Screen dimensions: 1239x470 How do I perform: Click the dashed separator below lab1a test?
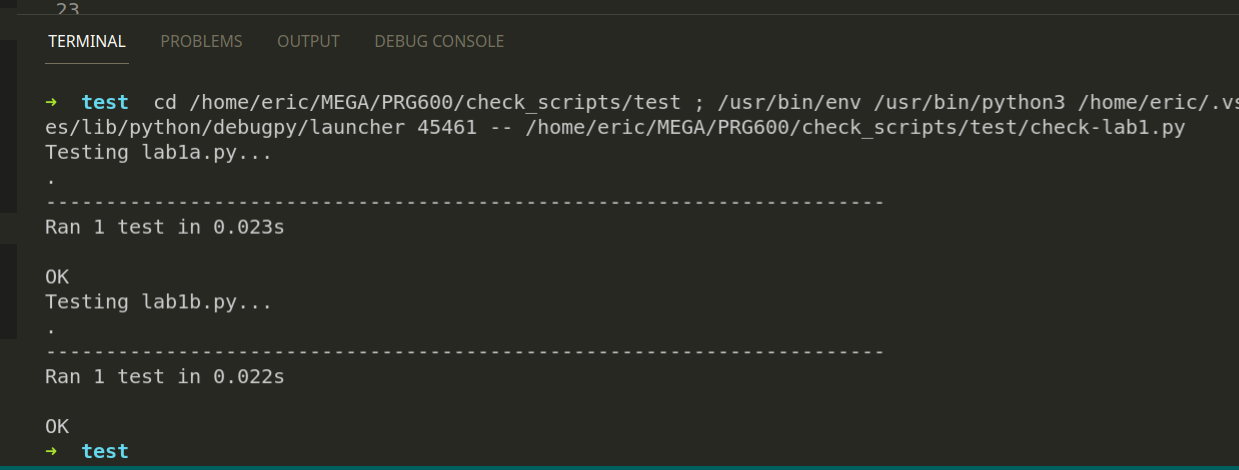pos(464,203)
